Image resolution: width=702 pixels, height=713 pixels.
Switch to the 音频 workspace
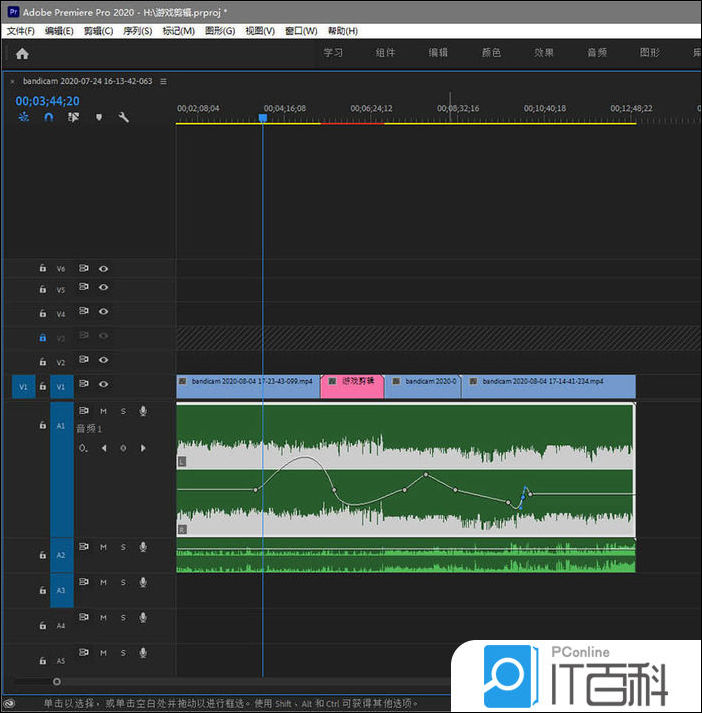click(596, 53)
